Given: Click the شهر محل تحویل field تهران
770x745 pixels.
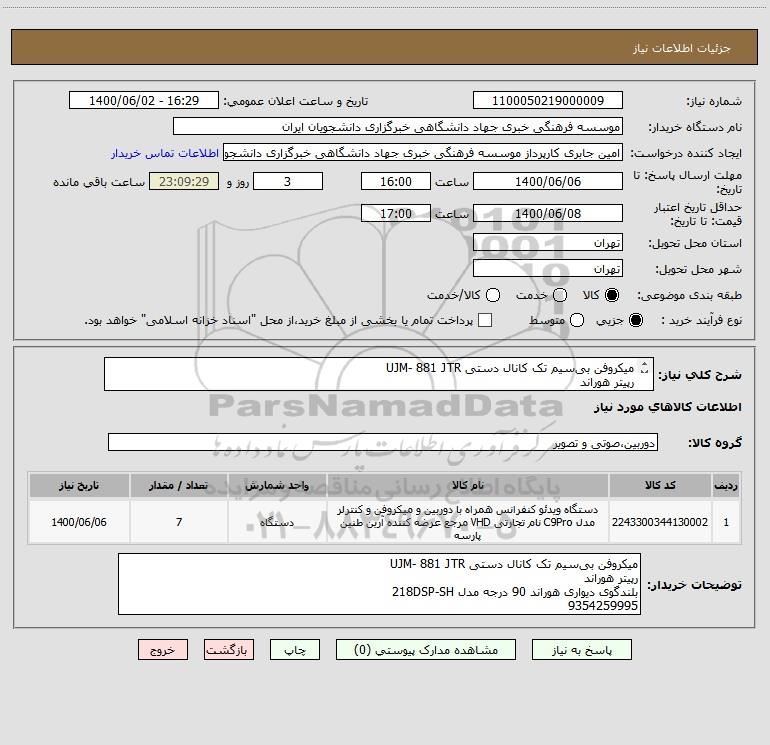Looking at the screenshot, I should [x=548, y=269].
